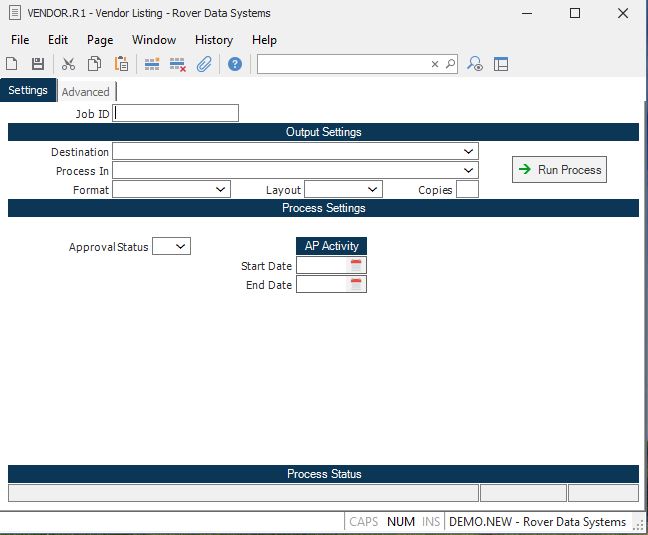This screenshot has width=648, height=535.
Task: Open the Approval Status dropdown
Action: coord(181,246)
